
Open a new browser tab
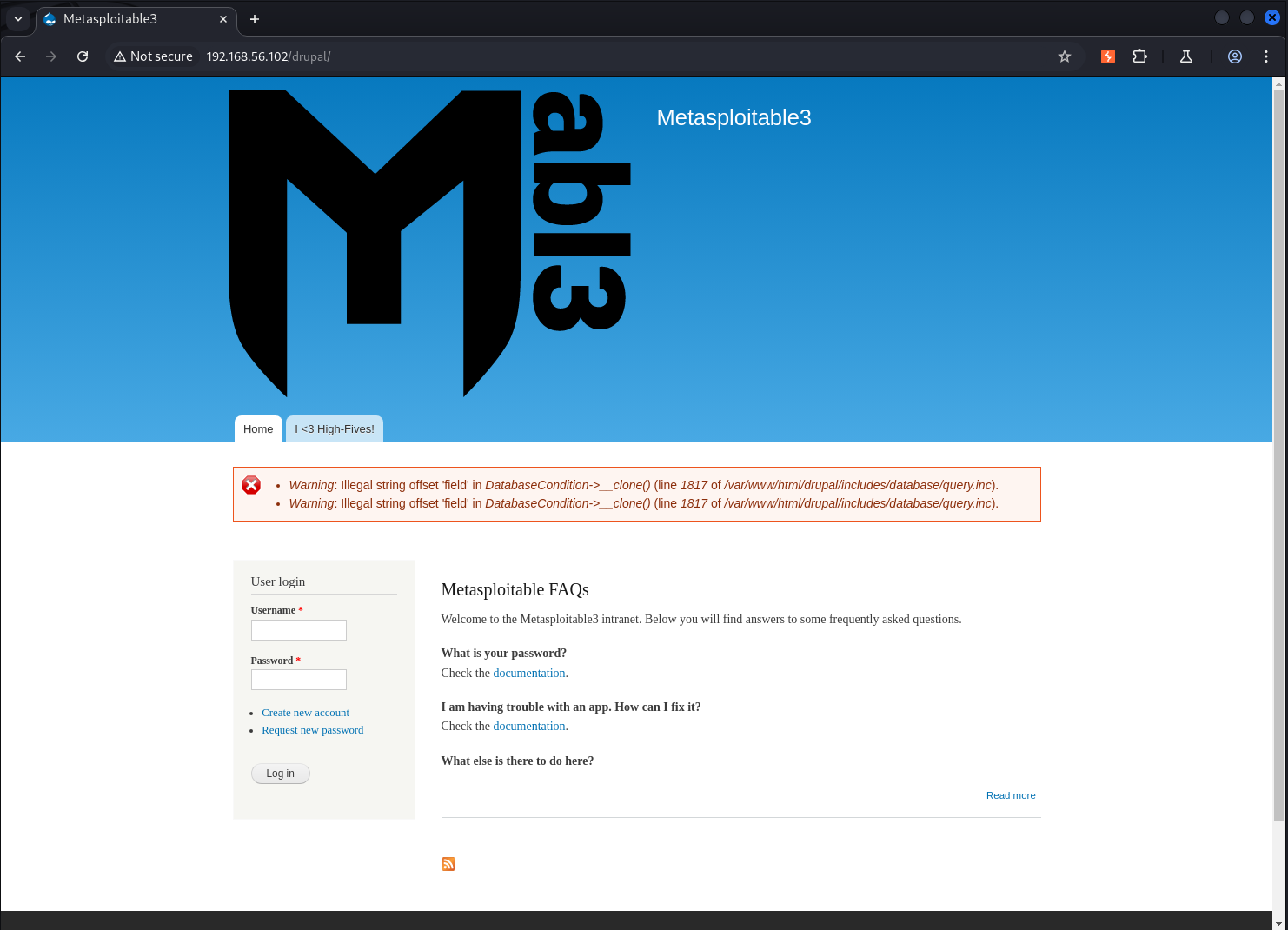255,19
